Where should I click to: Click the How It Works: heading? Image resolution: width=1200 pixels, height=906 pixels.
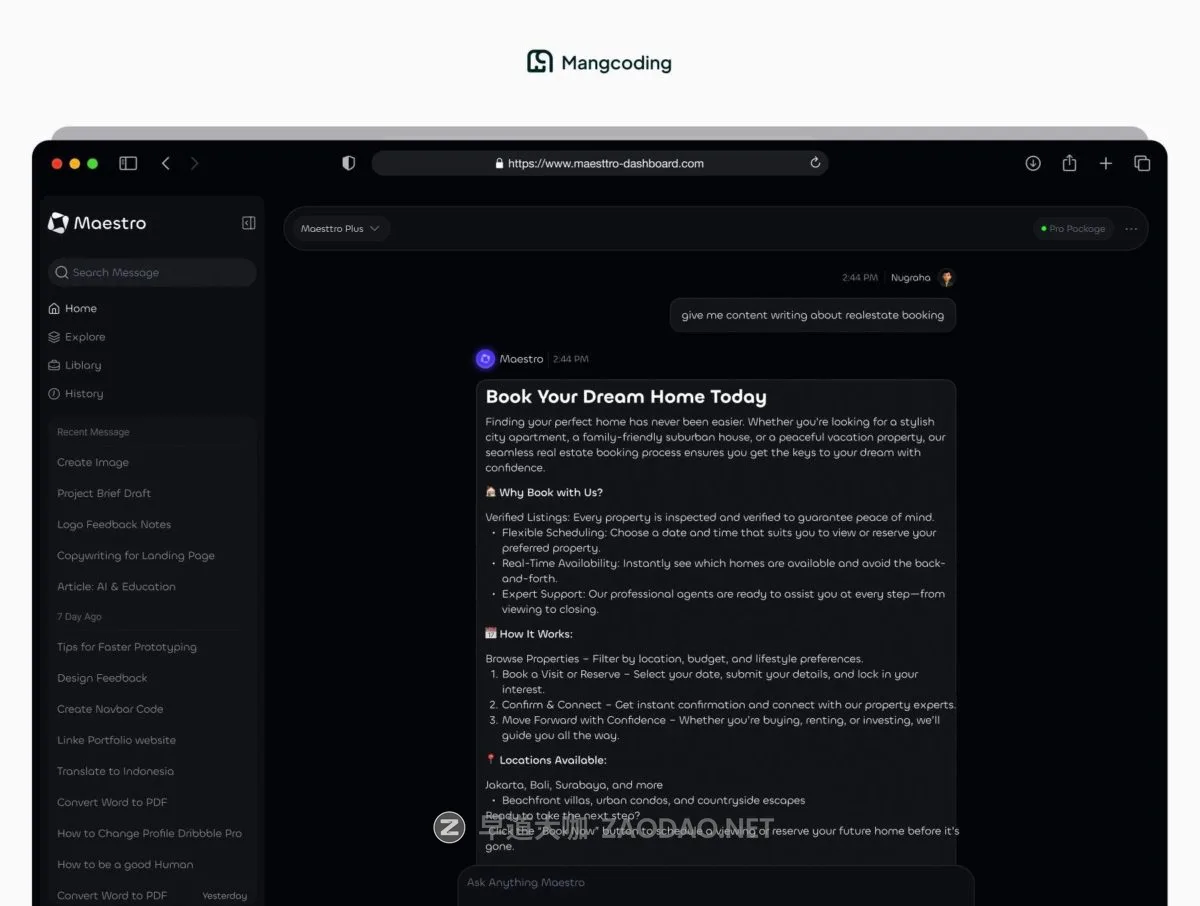[x=528, y=634]
